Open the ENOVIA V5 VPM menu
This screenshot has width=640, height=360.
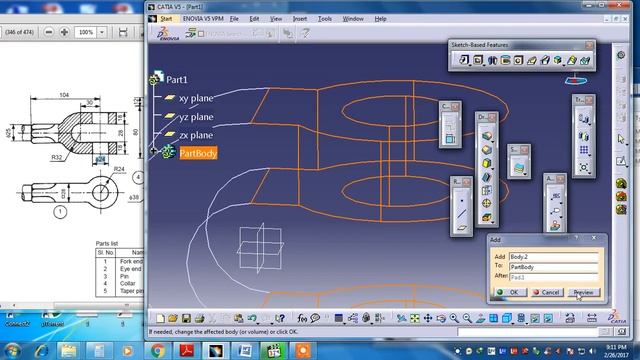pos(203,19)
